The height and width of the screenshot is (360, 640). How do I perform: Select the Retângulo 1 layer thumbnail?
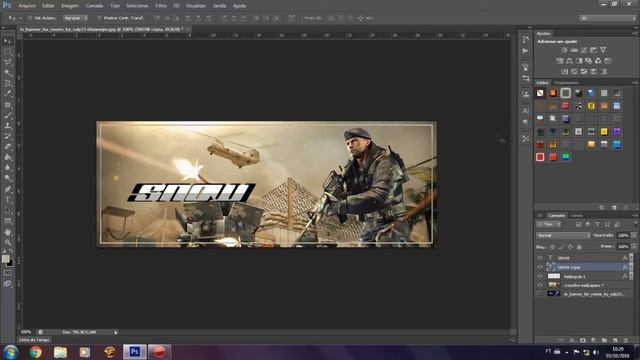pyautogui.click(x=554, y=276)
